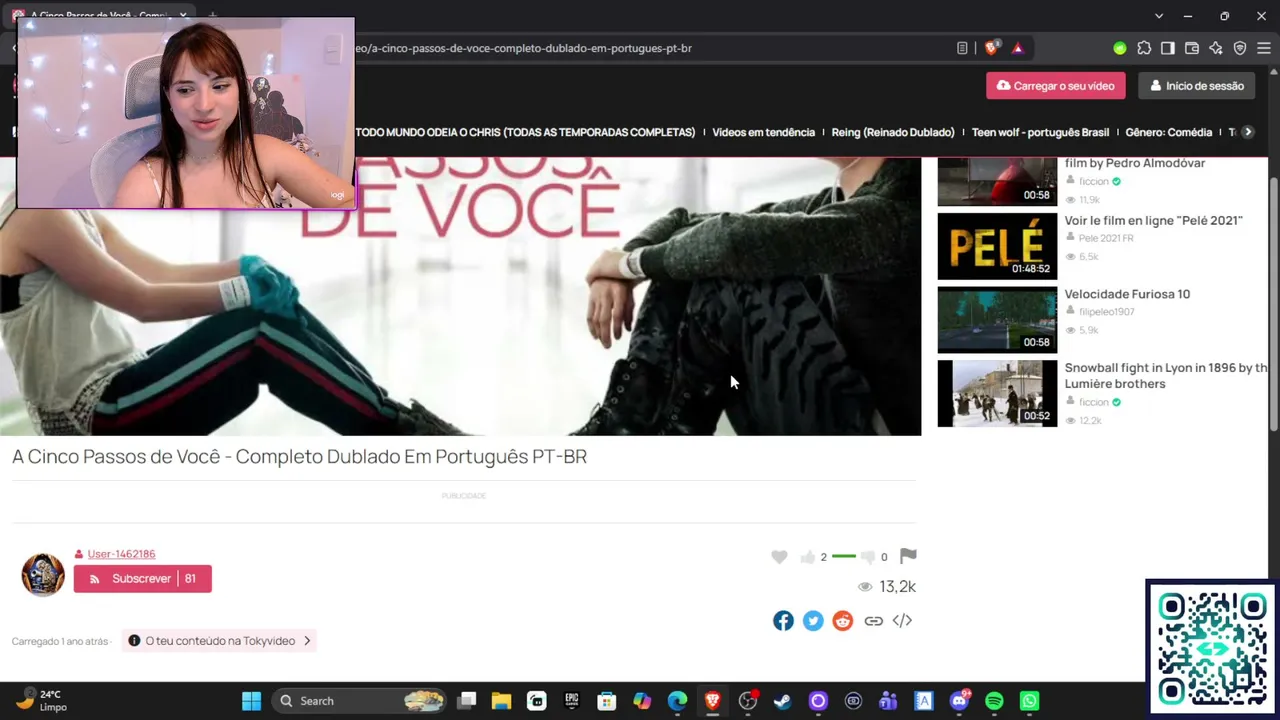
Task: Click the green extension icon in toolbar
Action: tap(1120, 48)
